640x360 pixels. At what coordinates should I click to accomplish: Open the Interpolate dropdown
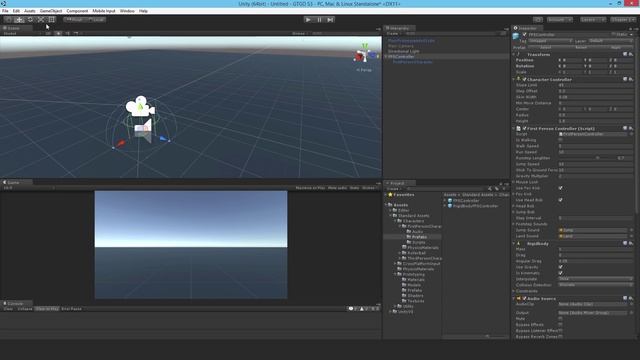click(x=595, y=279)
